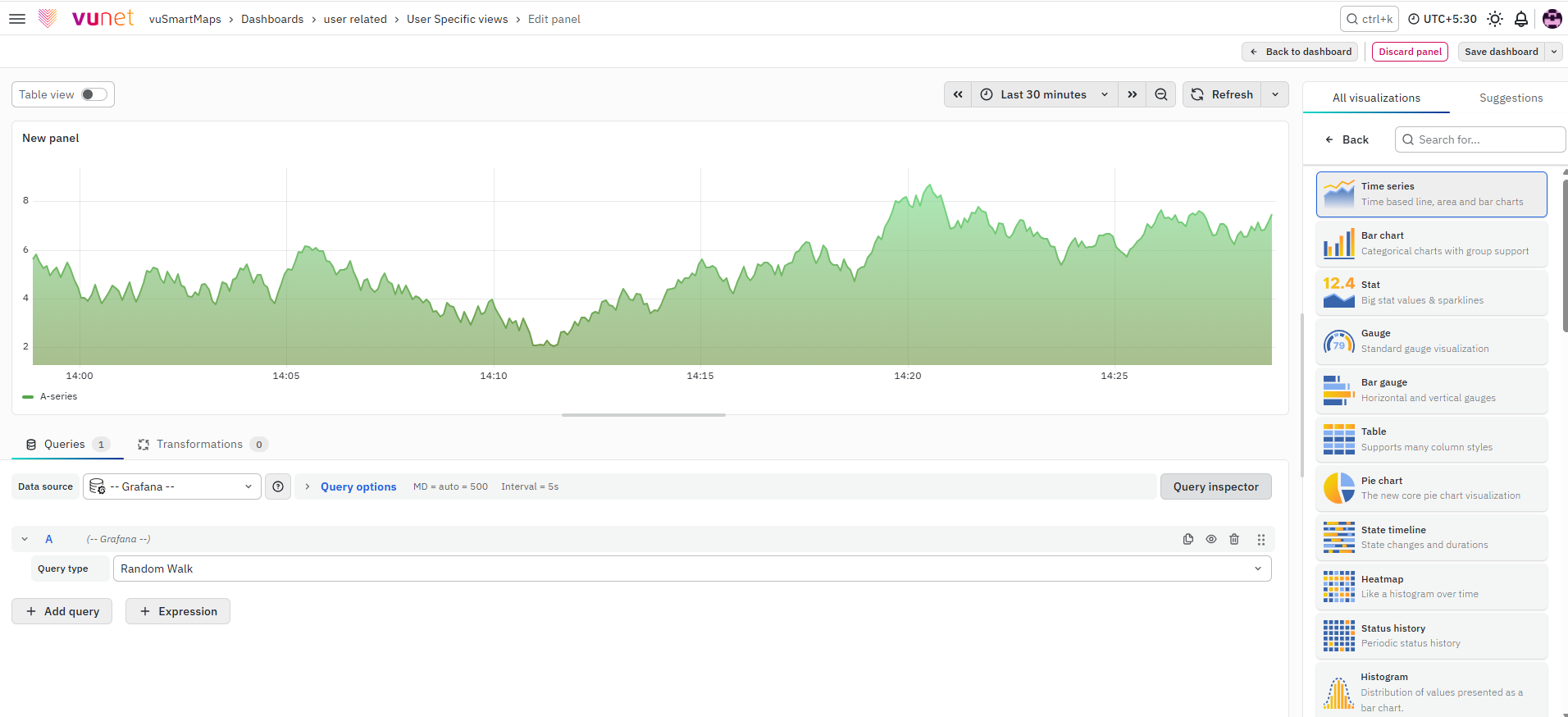Open data source help icon
This screenshot has height=717, width=1568.
[278, 486]
